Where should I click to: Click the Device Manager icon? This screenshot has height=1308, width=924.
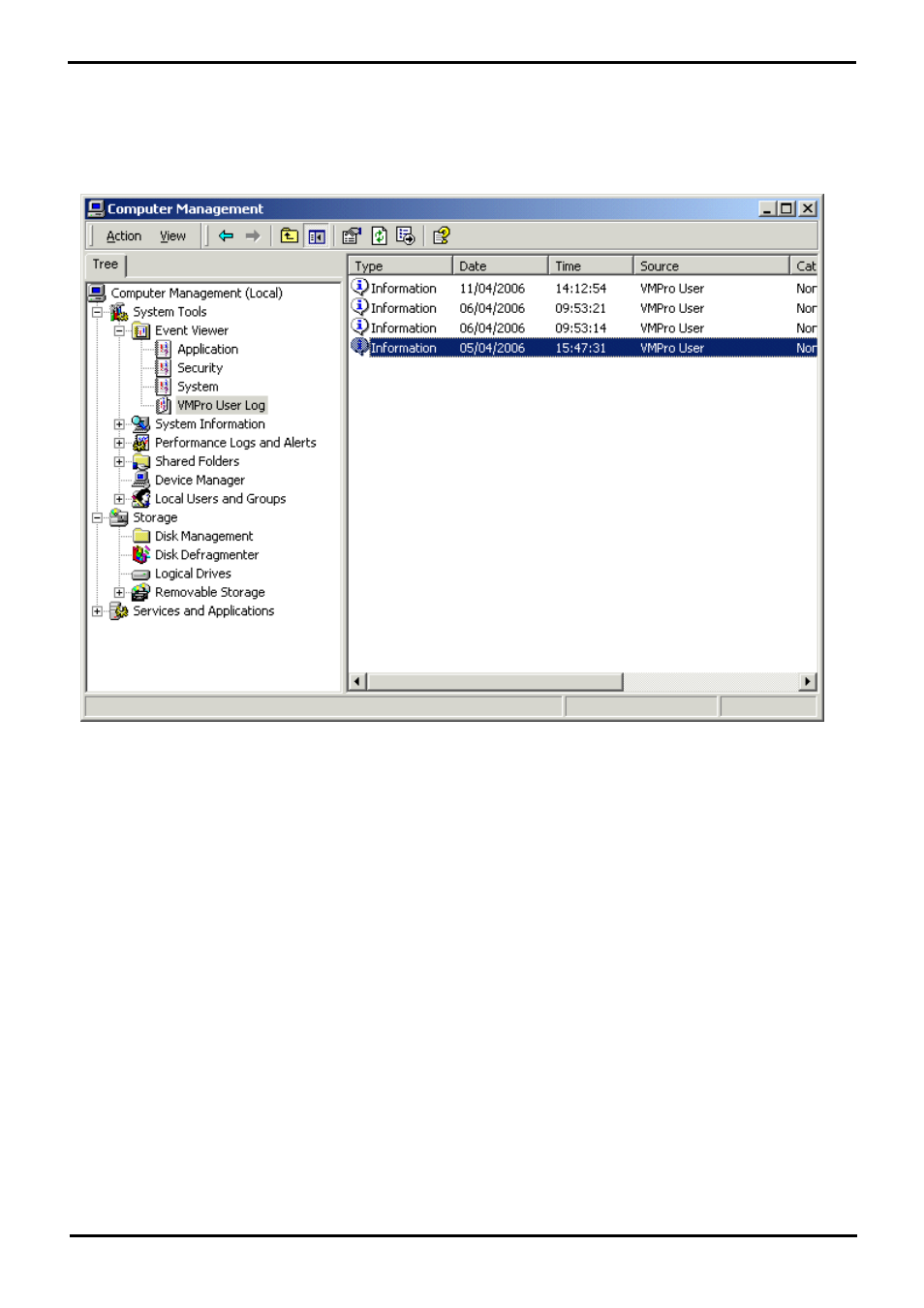[141, 480]
